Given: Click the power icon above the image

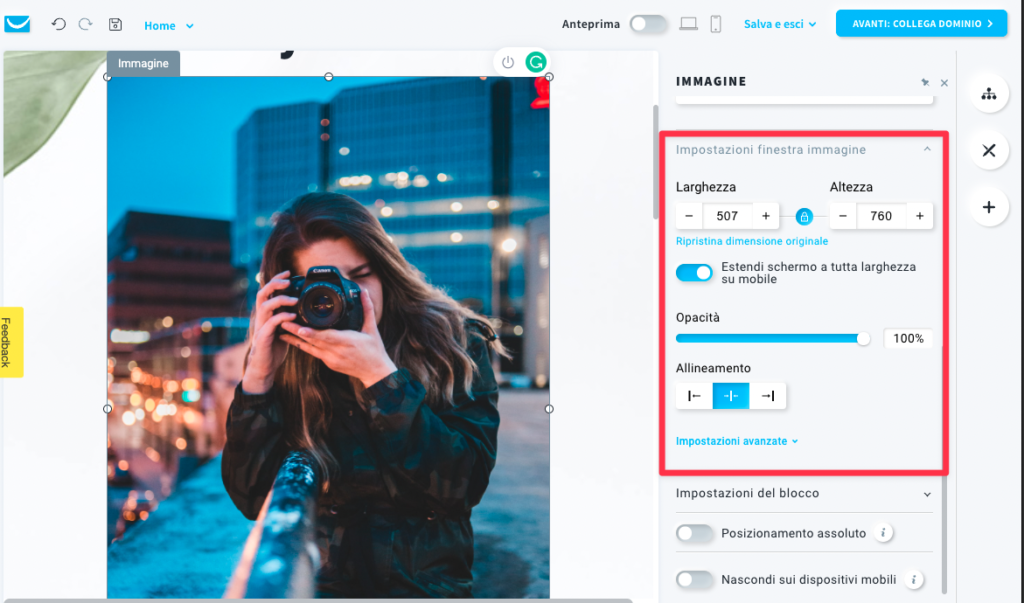Looking at the screenshot, I should [x=508, y=63].
